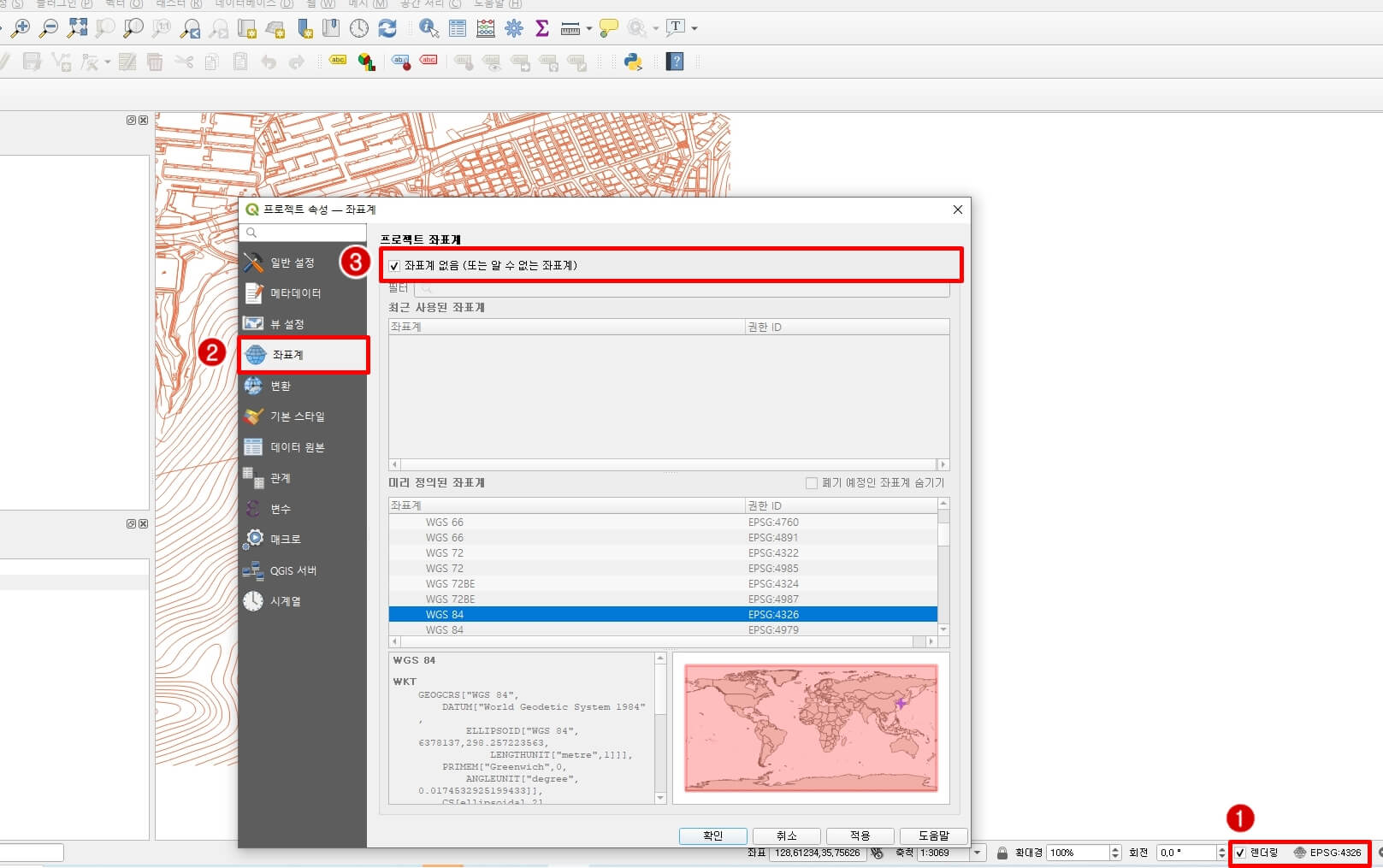1383x868 pixels.
Task: Open the Relations section
Action: pyautogui.click(x=303, y=478)
